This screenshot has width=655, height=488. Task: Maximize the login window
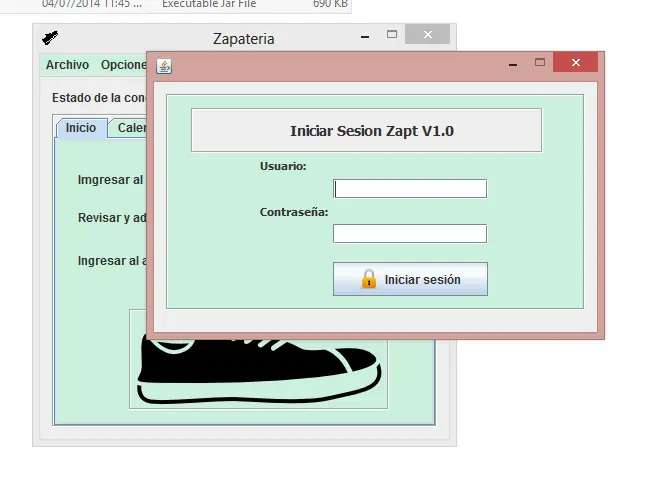(x=540, y=62)
